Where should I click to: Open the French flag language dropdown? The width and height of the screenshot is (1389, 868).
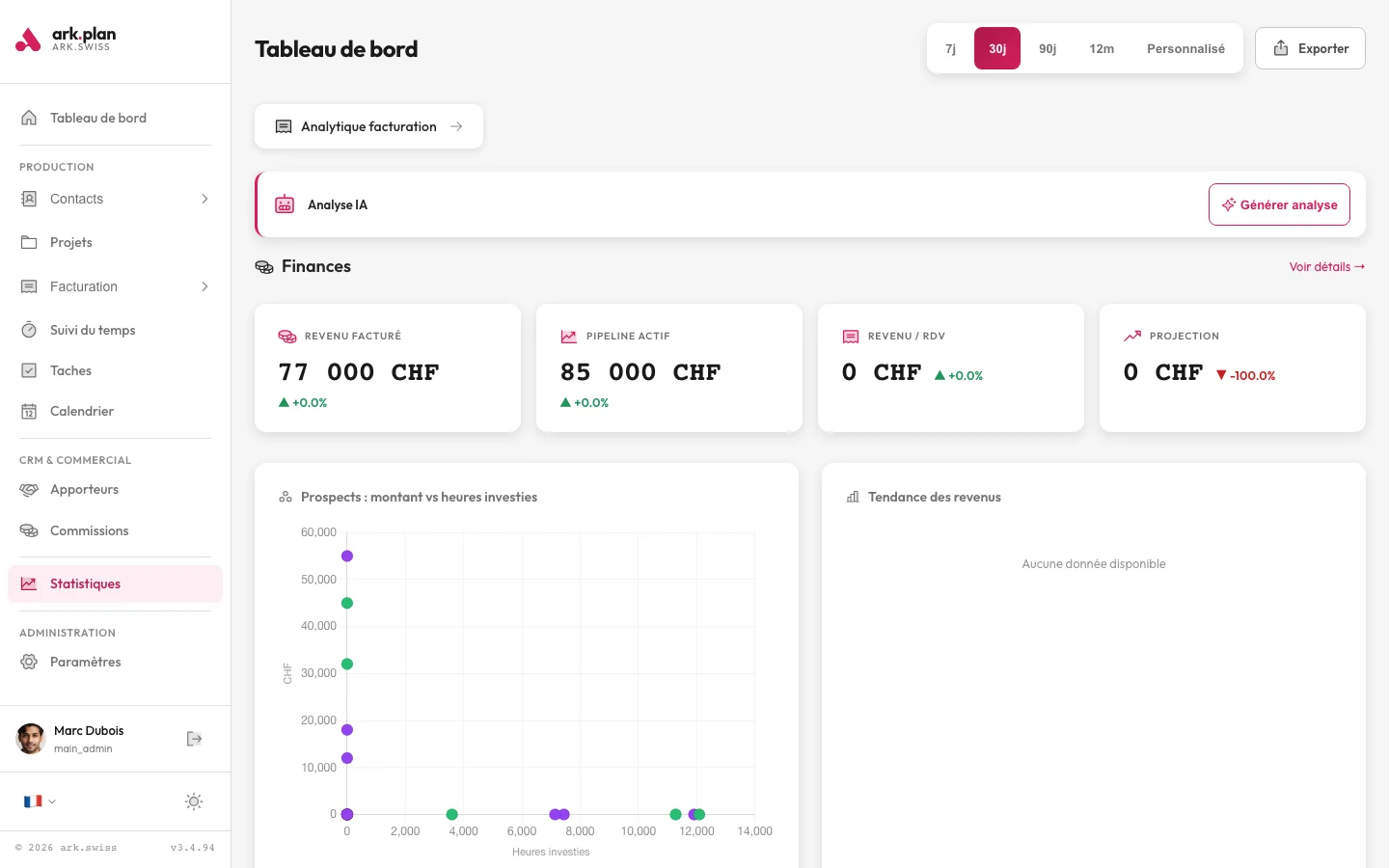pos(40,801)
